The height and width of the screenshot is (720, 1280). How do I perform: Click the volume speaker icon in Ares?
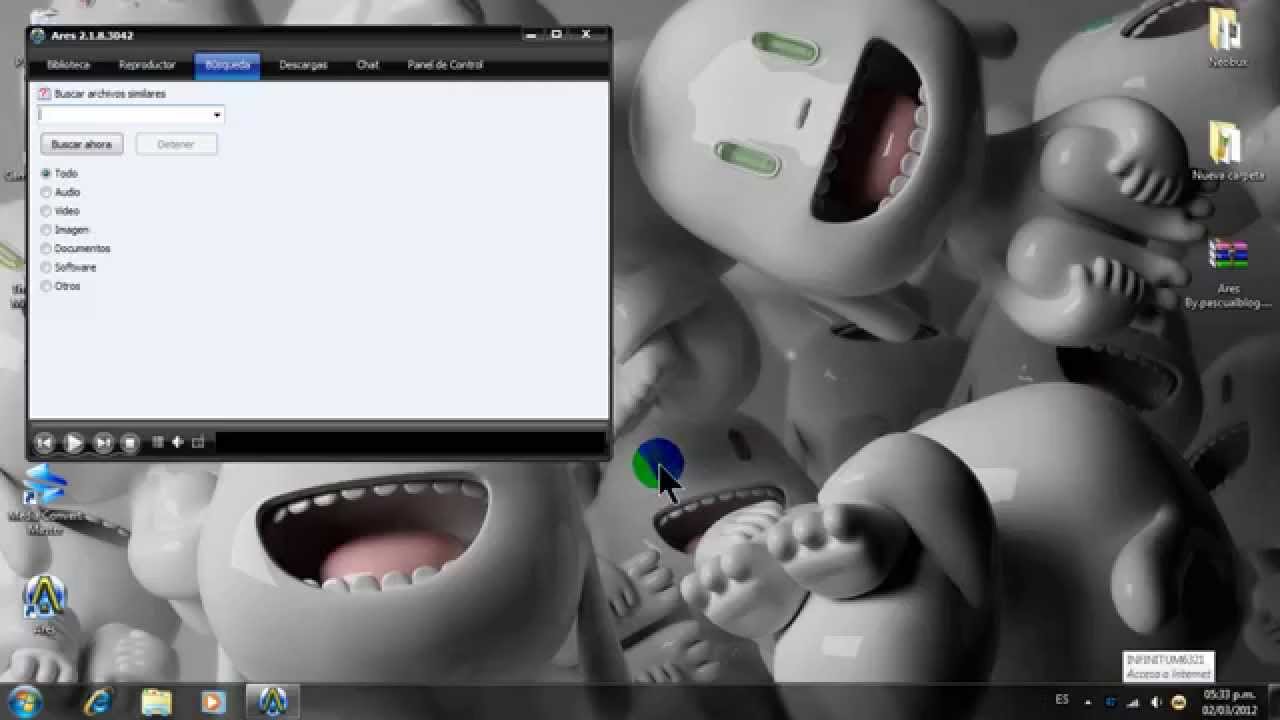pos(177,442)
